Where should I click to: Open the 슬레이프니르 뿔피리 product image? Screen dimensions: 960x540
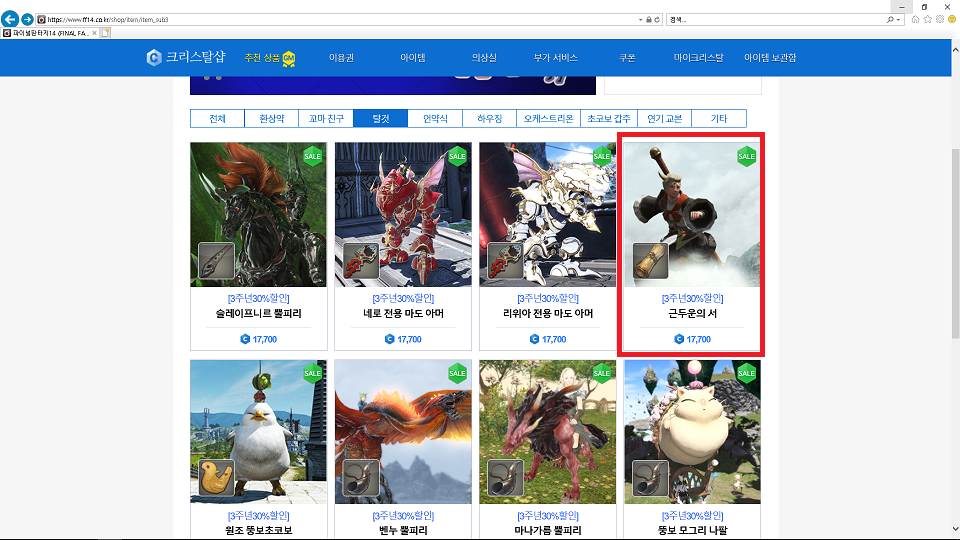click(x=258, y=214)
